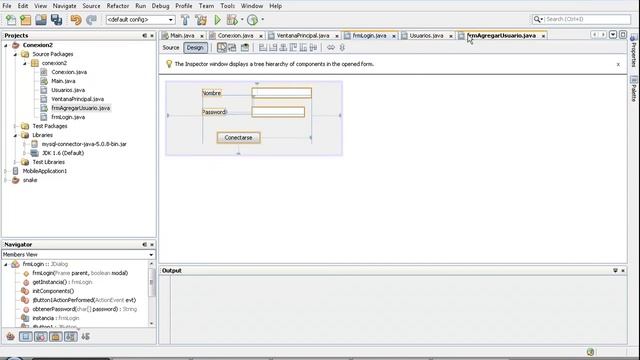
Task: Switch editor to Design view
Action: coord(195,48)
